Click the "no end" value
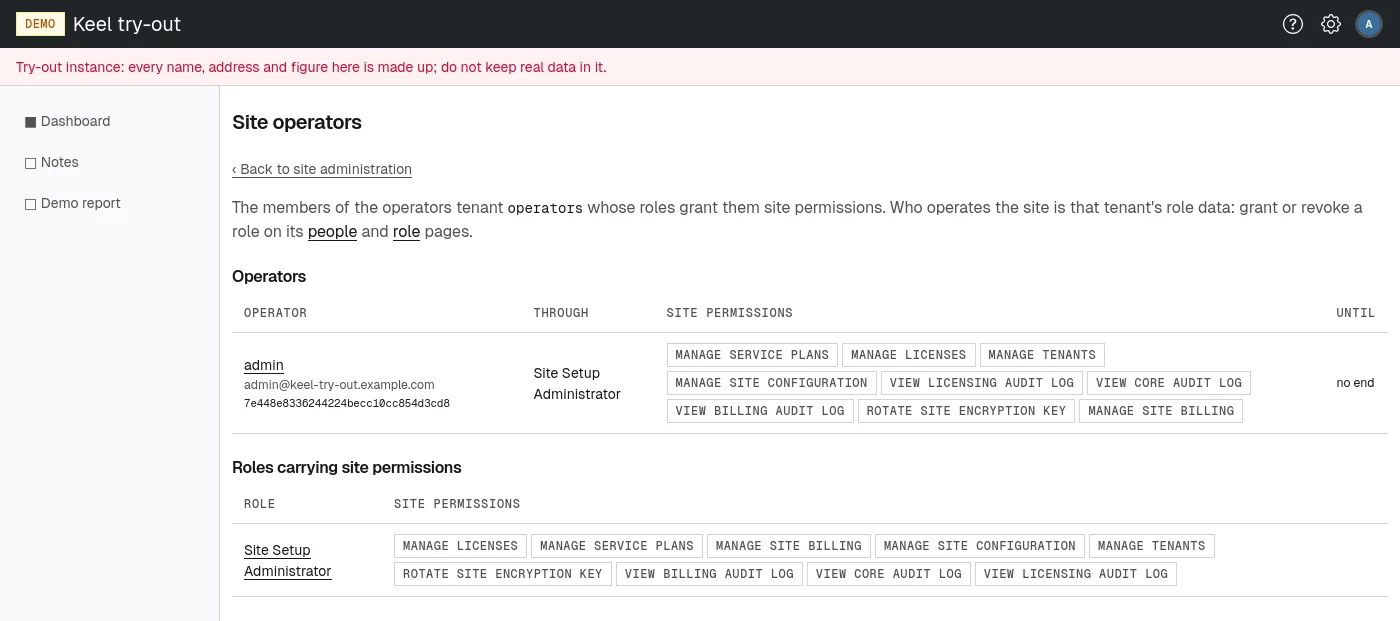The image size is (1400, 621). pos(1355,383)
